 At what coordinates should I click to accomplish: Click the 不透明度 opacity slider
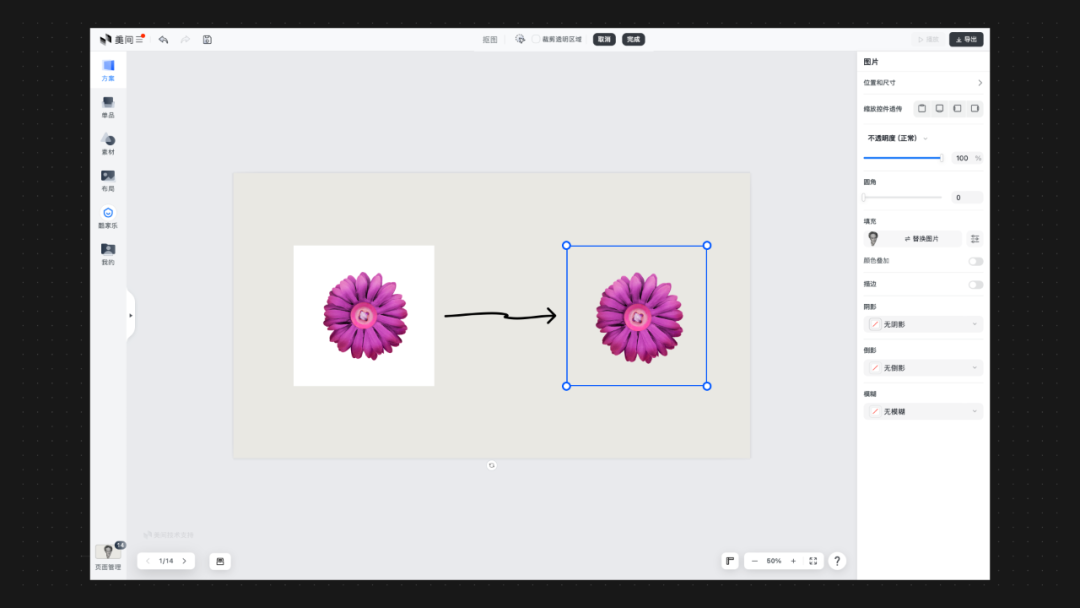point(903,158)
